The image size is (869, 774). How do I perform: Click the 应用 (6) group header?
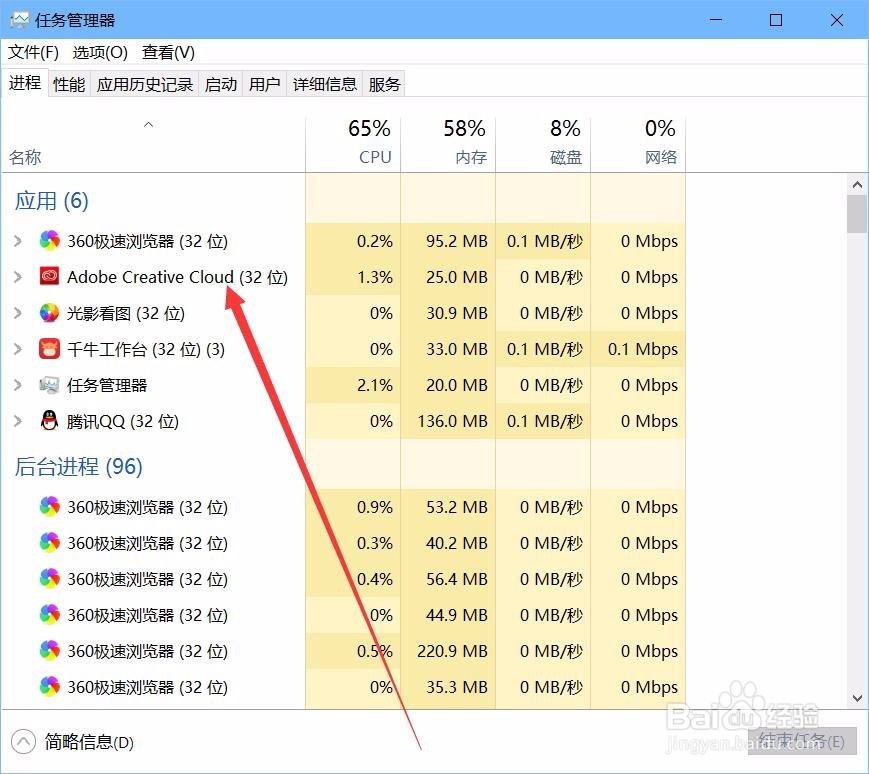[x=52, y=201]
